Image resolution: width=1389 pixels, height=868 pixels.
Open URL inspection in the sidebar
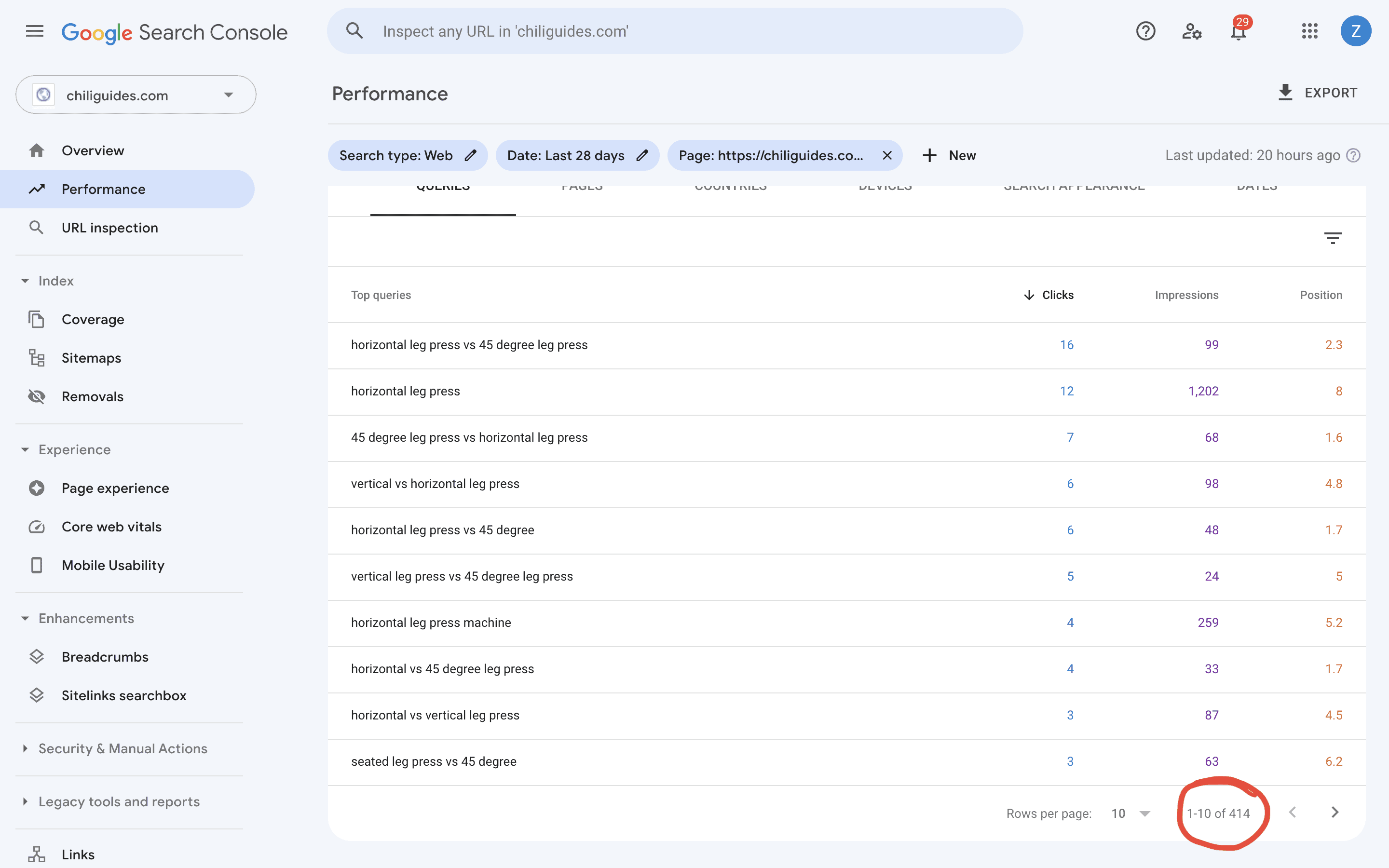pyautogui.click(x=109, y=228)
